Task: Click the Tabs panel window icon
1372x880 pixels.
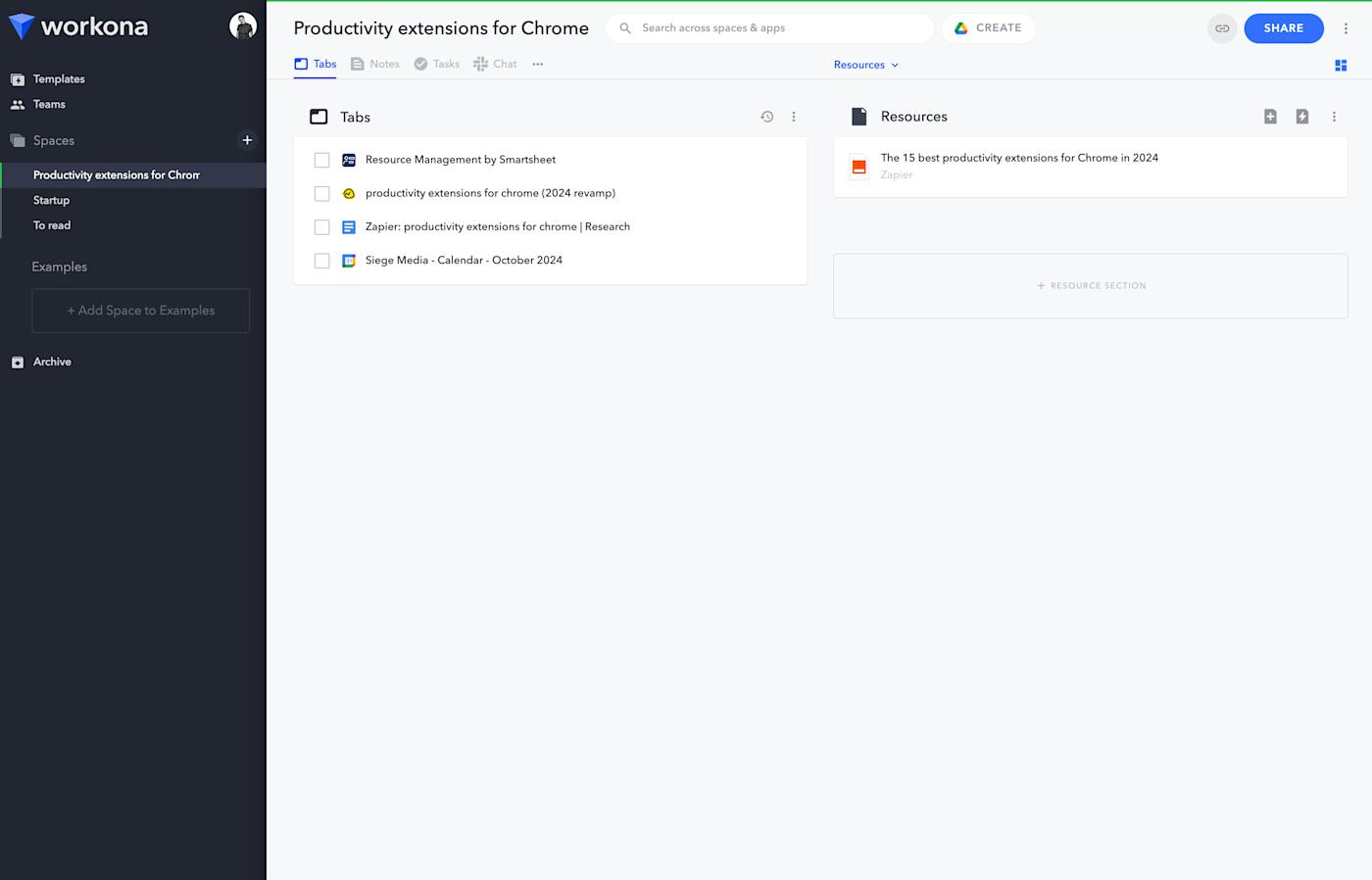Action: coord(318,117)
